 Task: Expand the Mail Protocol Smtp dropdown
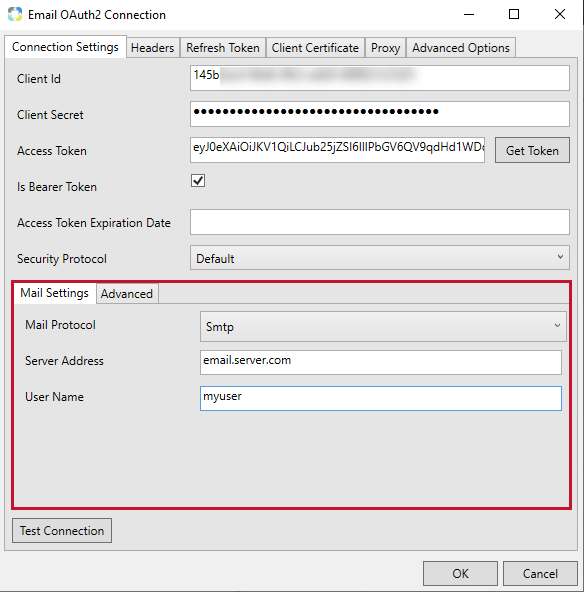[383, 326]
